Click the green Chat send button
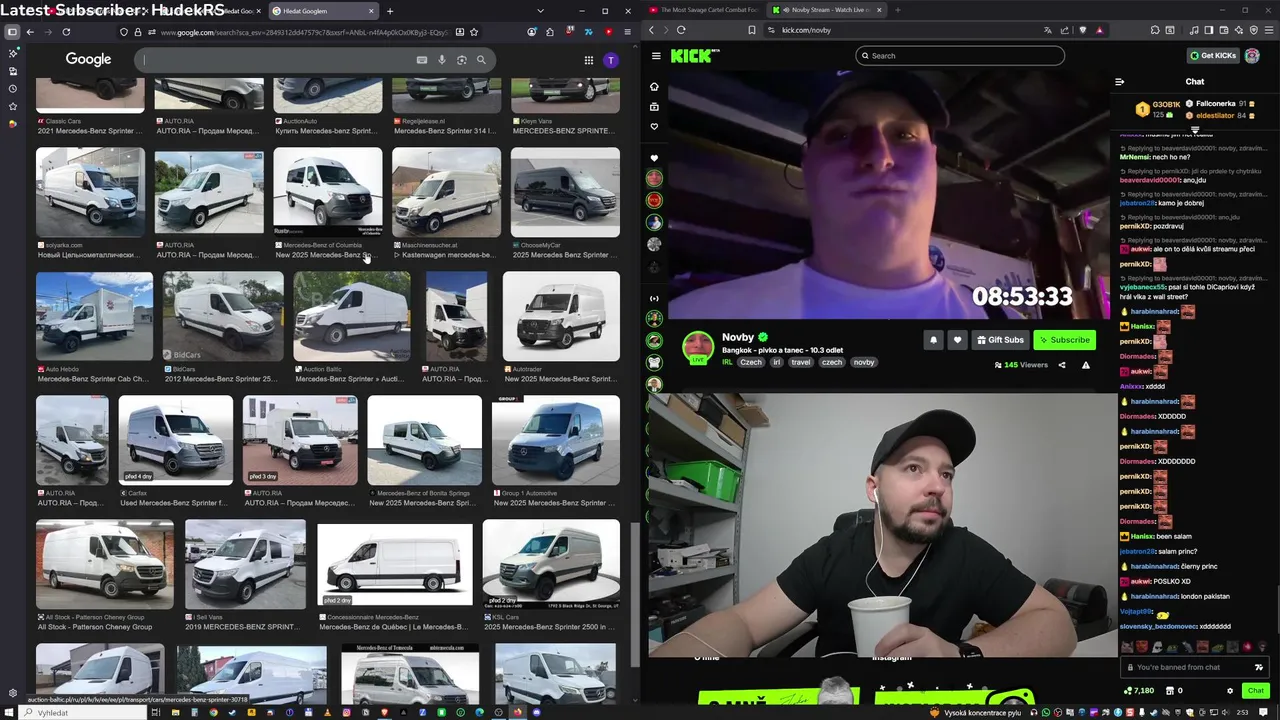 1256,691
